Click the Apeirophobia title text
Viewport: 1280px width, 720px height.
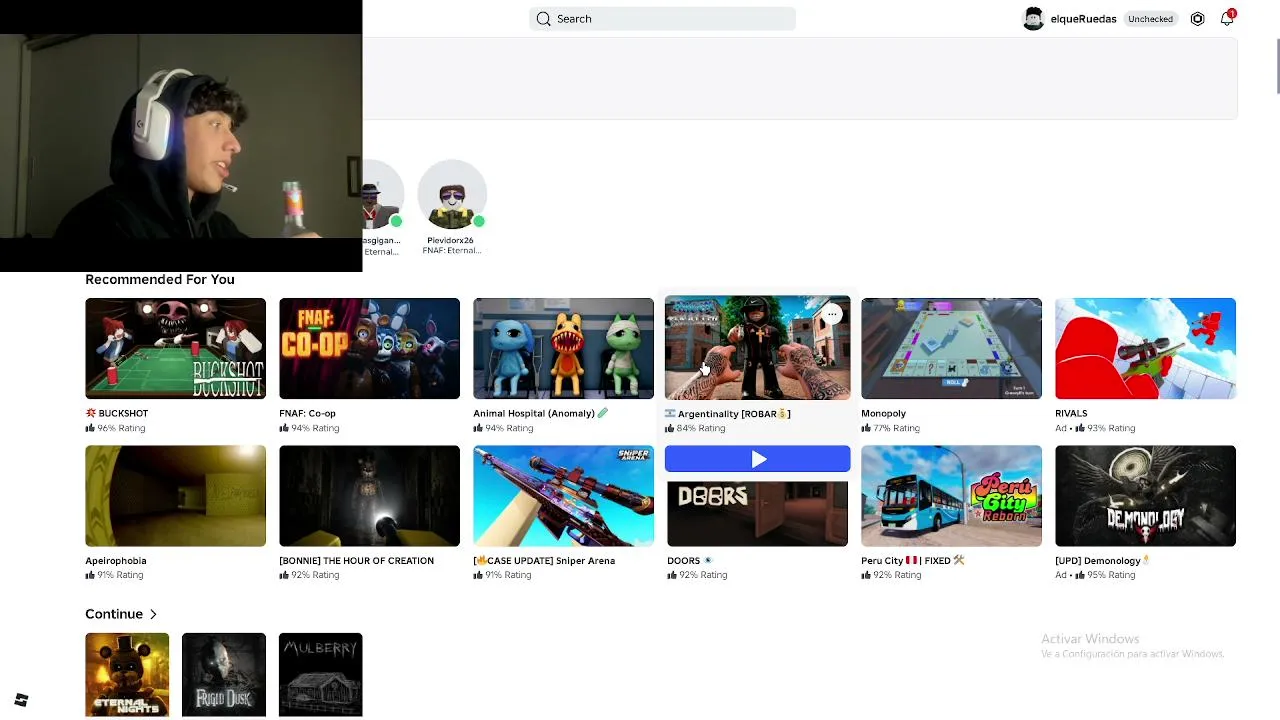click(x=116, y=561)
